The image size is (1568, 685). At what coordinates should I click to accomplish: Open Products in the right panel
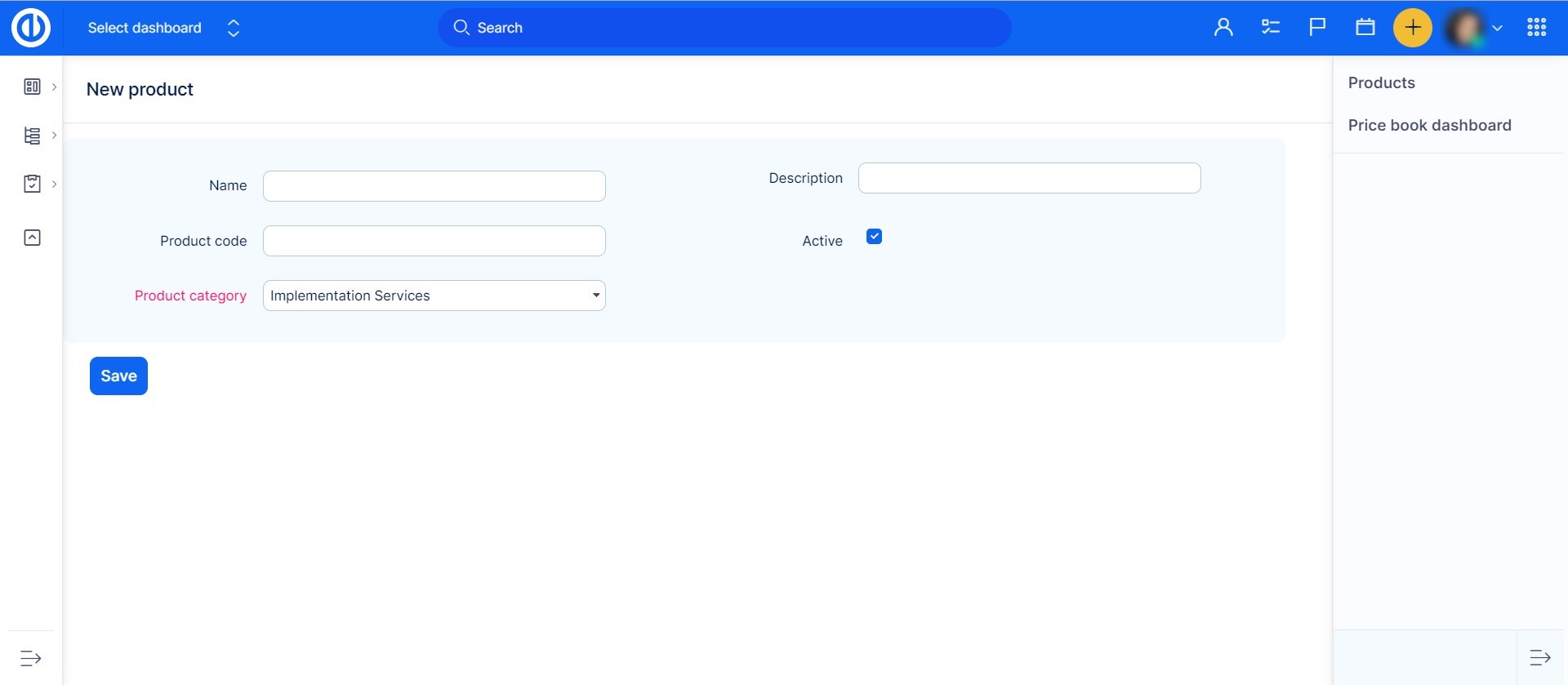click(x=1381, y=82)
